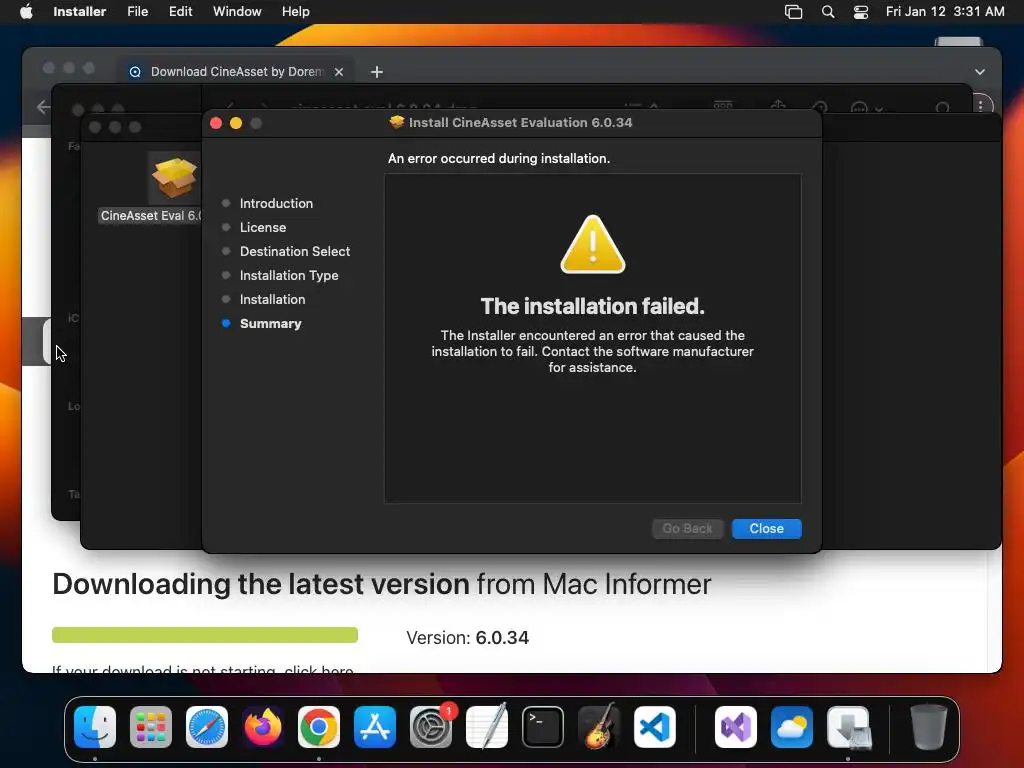Image resolution: width=1024 pixels, height=768 pixels.
Task: Open Visual Studio Code from the Dock
Action: [654, 727]
